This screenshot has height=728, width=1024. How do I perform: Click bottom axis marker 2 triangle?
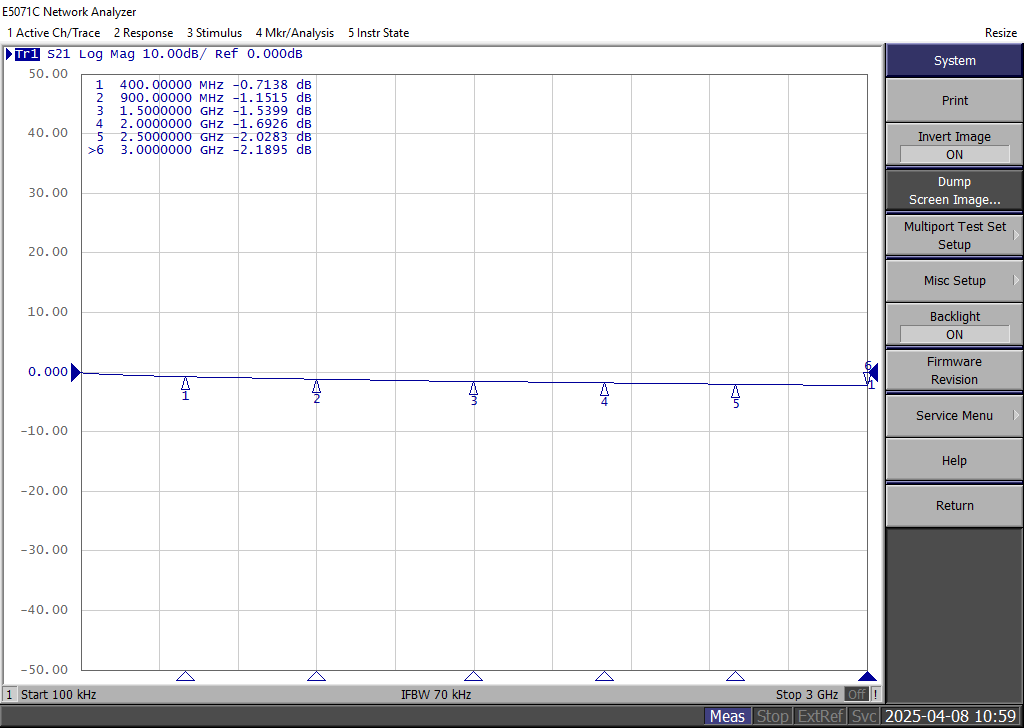point(316,676)
